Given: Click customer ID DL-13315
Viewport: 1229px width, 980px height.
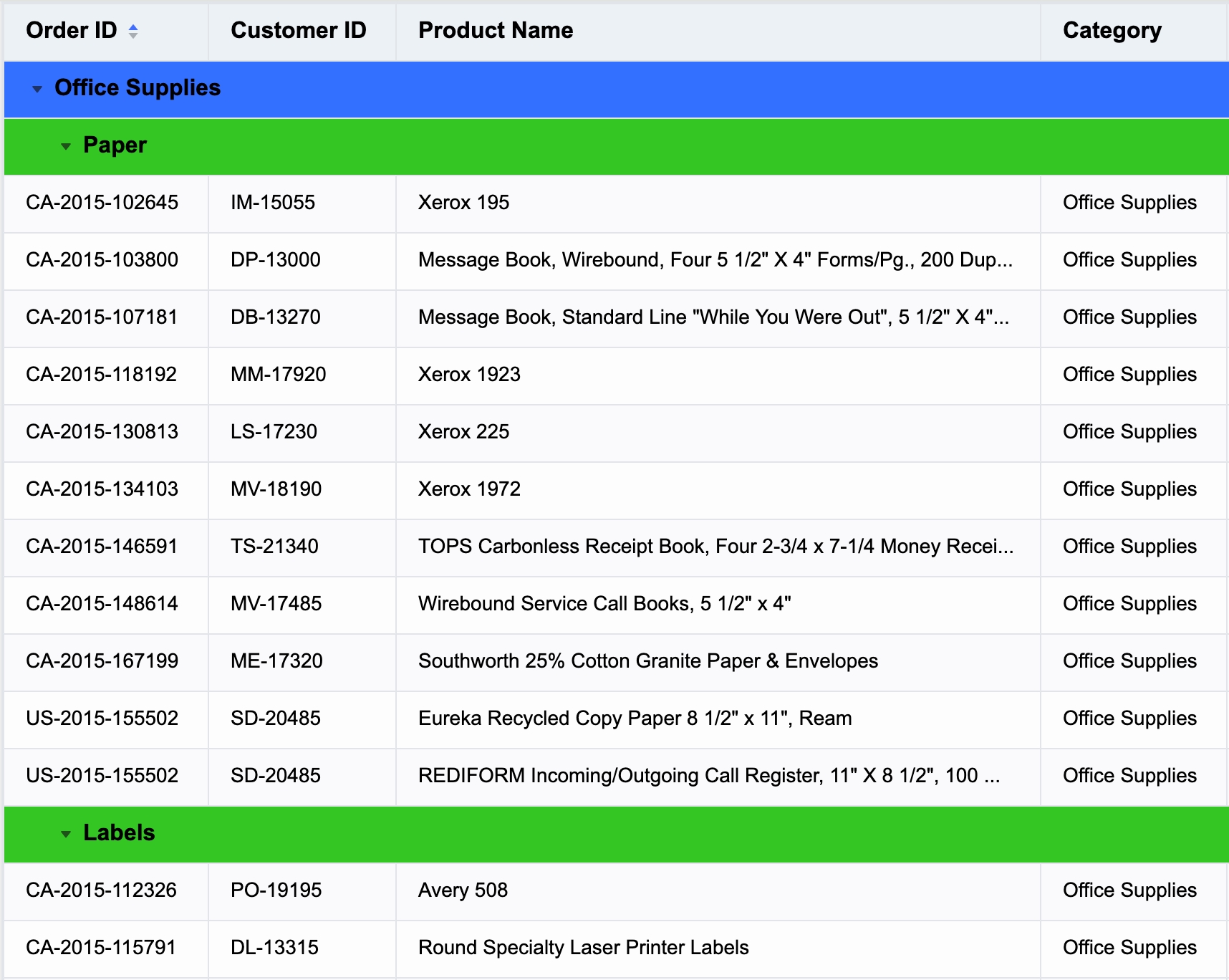Looking at the screenshot, I should coord(302,948).
